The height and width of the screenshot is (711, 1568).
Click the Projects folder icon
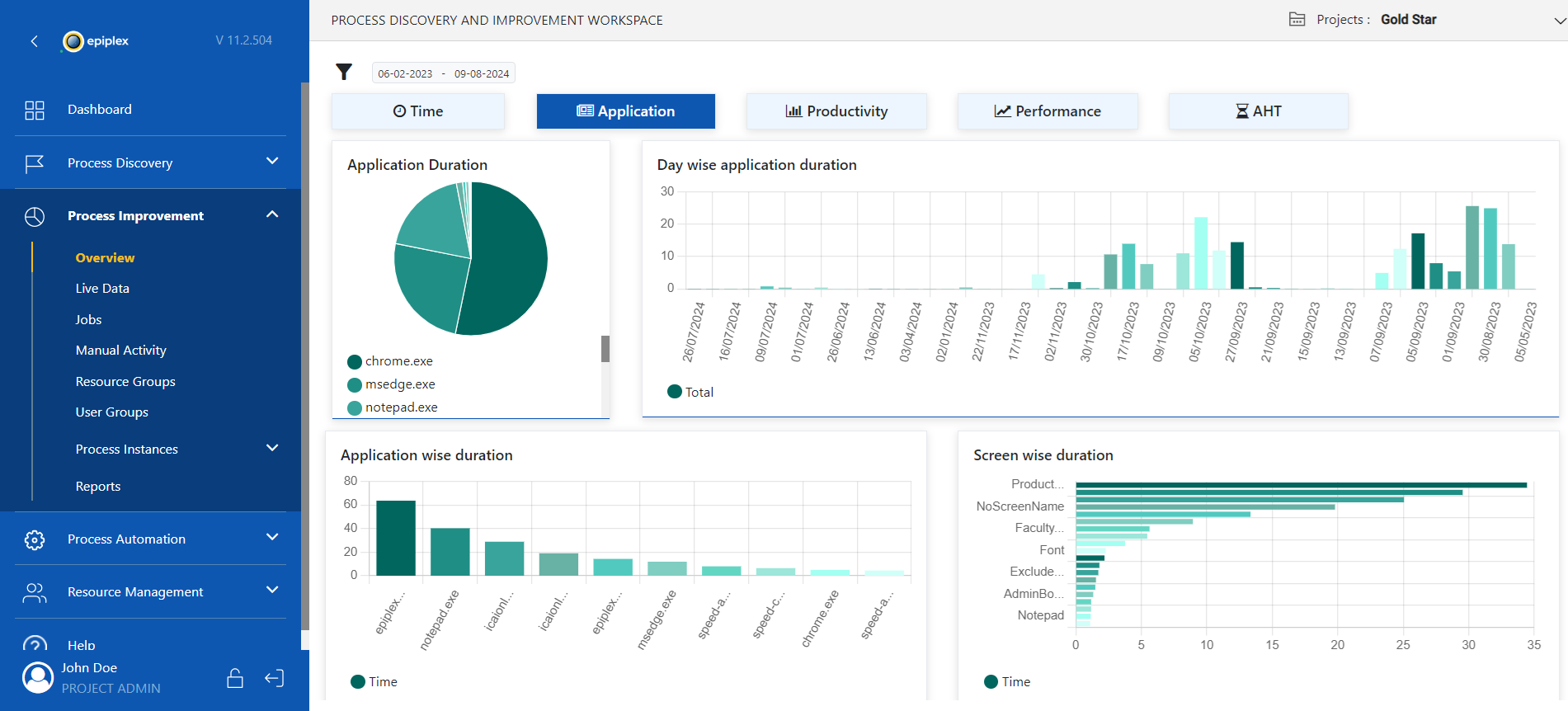(x=1297, y=20)
